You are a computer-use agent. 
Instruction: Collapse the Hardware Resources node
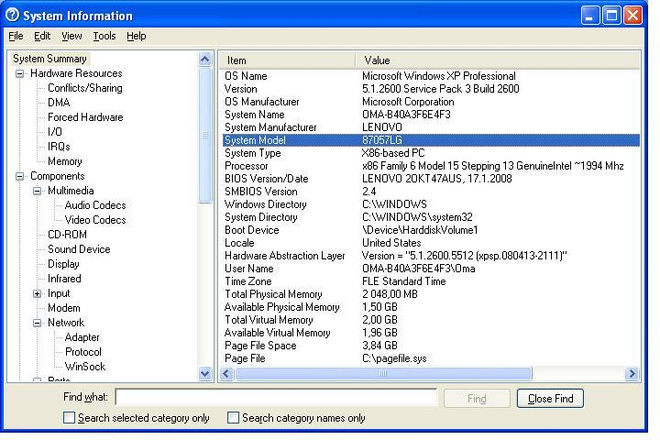point(19,74)
